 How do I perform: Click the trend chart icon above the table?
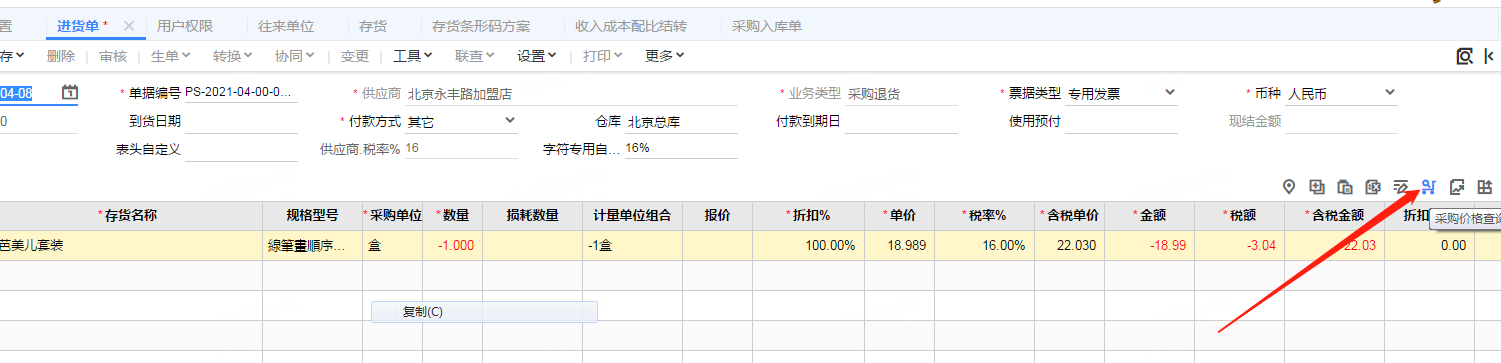(x=1457, y=186)
